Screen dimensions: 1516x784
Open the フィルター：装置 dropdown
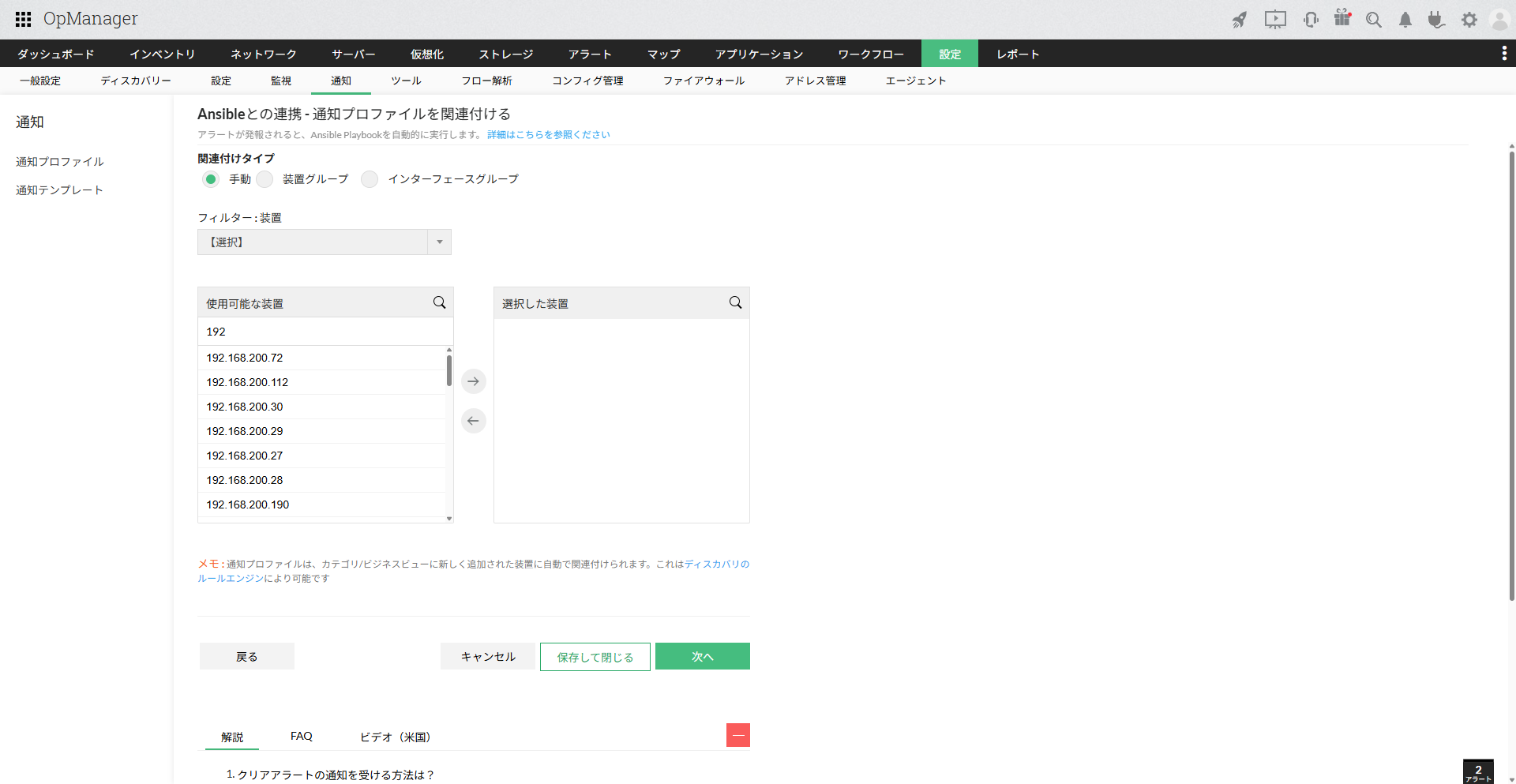pos(325,242)
